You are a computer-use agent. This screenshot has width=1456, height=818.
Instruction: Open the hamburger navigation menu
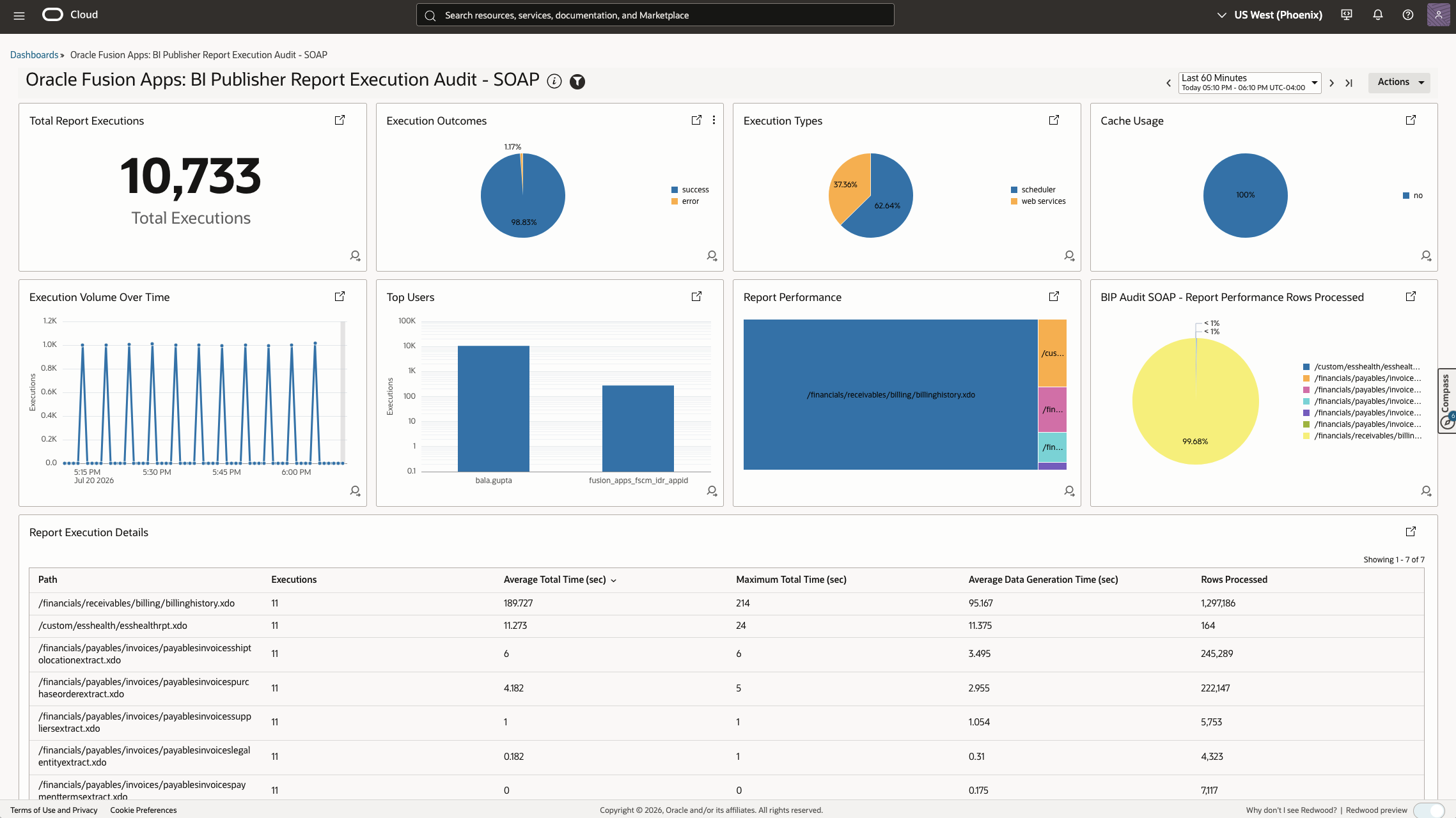(x=19, y=15)
